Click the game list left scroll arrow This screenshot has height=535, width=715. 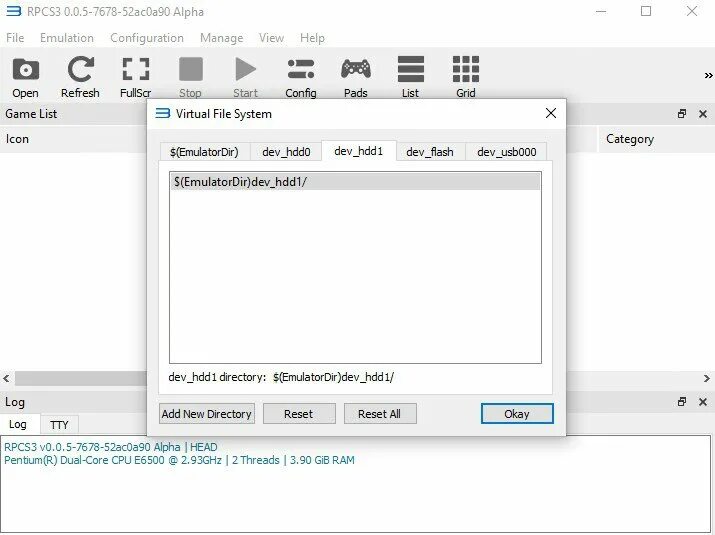[6, 378]
